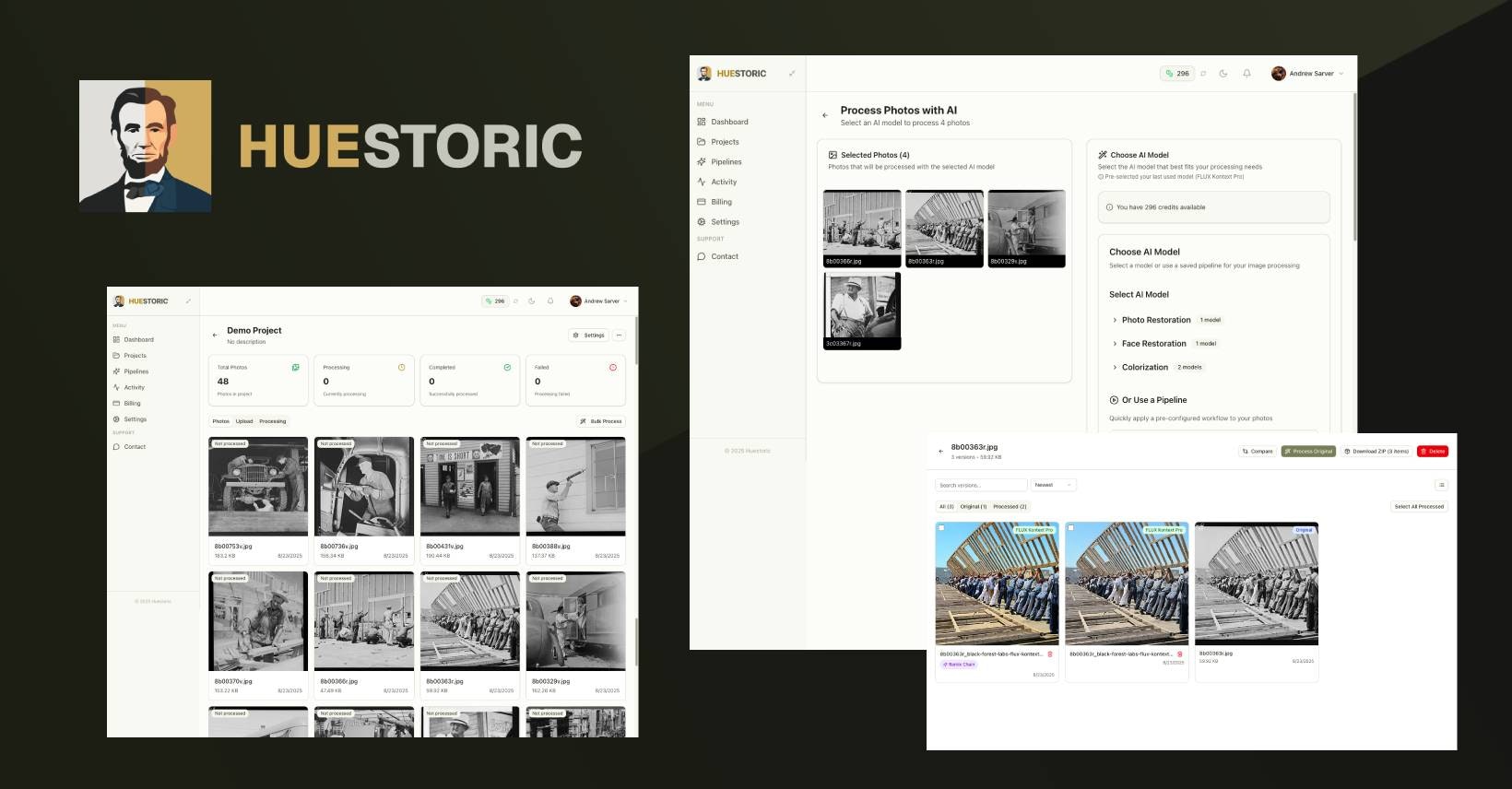Switch to the Photos tab in Demo Project
Screen dimensions: 1512x789
[221, 421]
